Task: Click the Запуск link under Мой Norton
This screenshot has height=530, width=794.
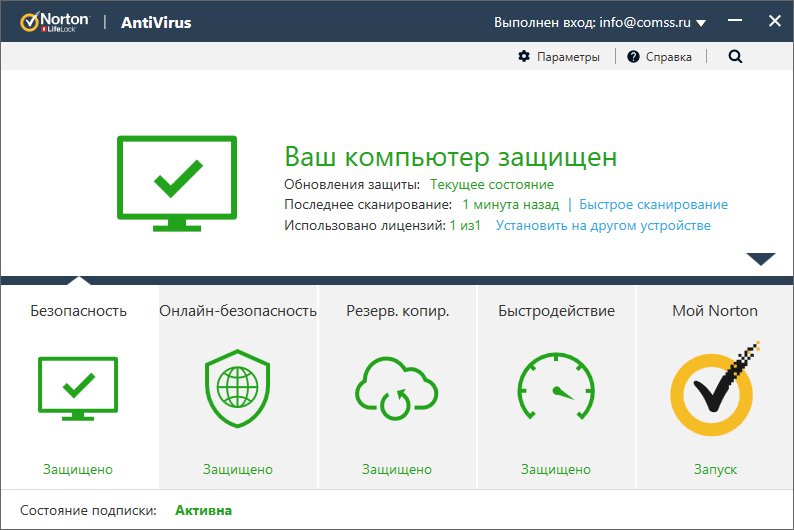Action: [715, 470]
